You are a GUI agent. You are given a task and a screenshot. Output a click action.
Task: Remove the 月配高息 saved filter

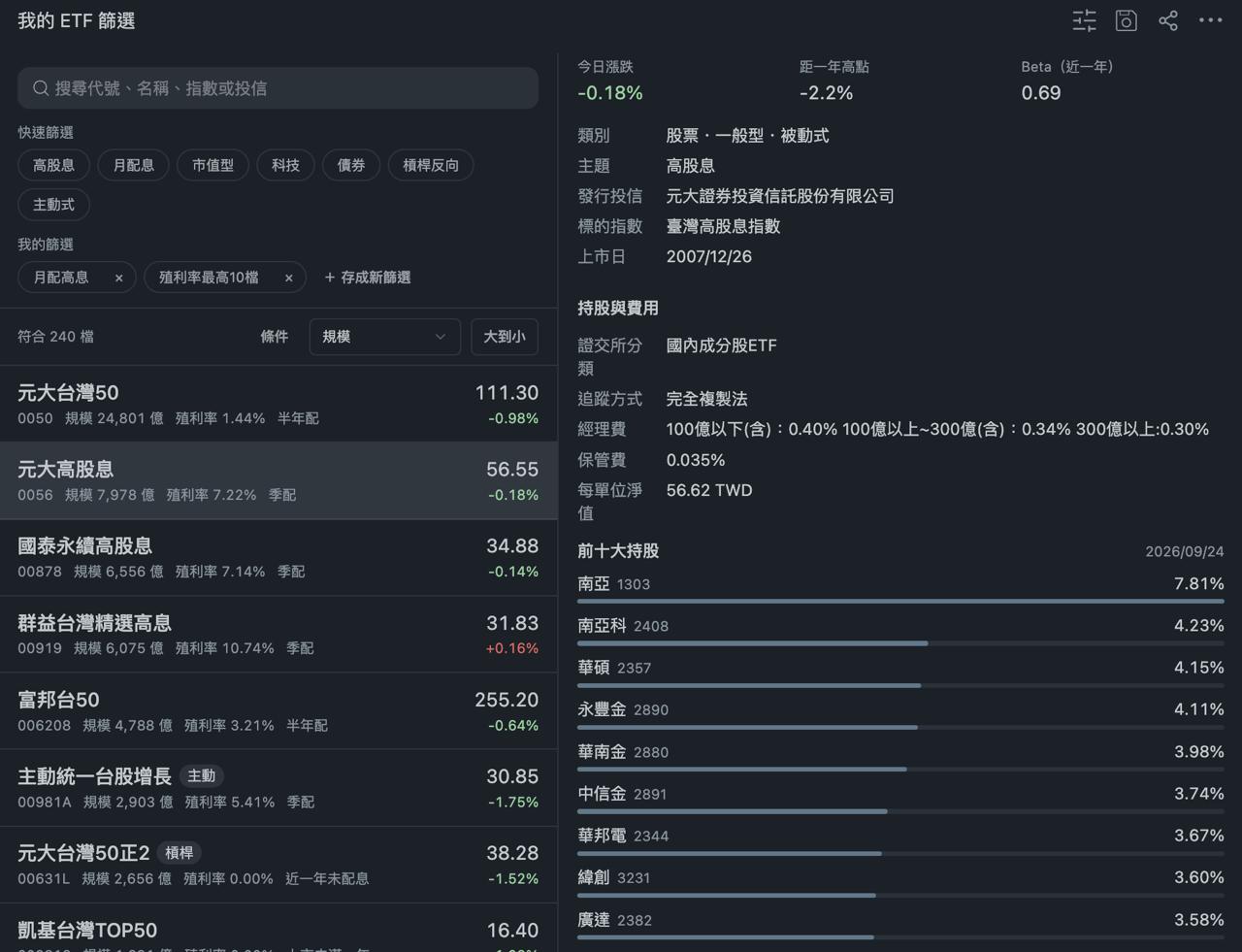pos(118,278)
